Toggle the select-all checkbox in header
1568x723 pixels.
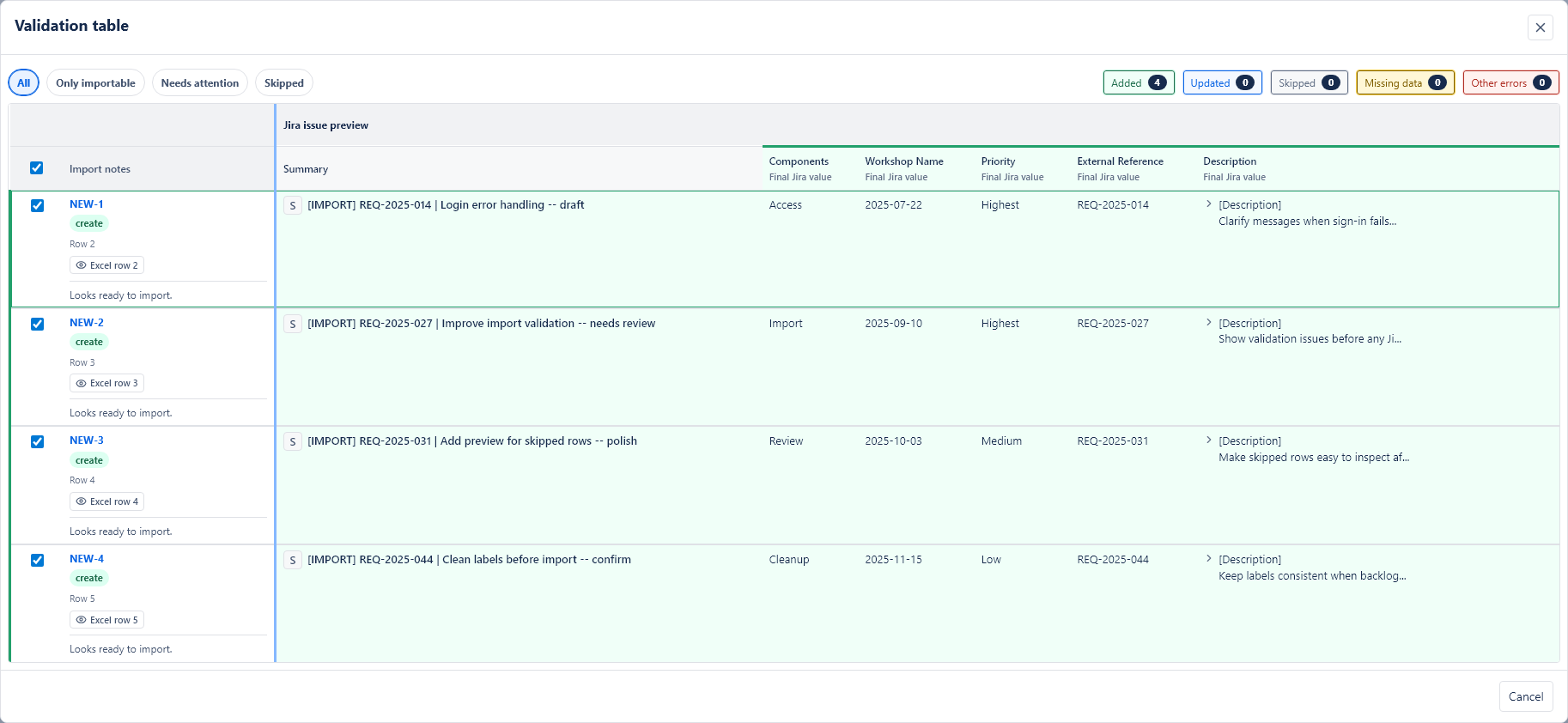click(37, 168)
